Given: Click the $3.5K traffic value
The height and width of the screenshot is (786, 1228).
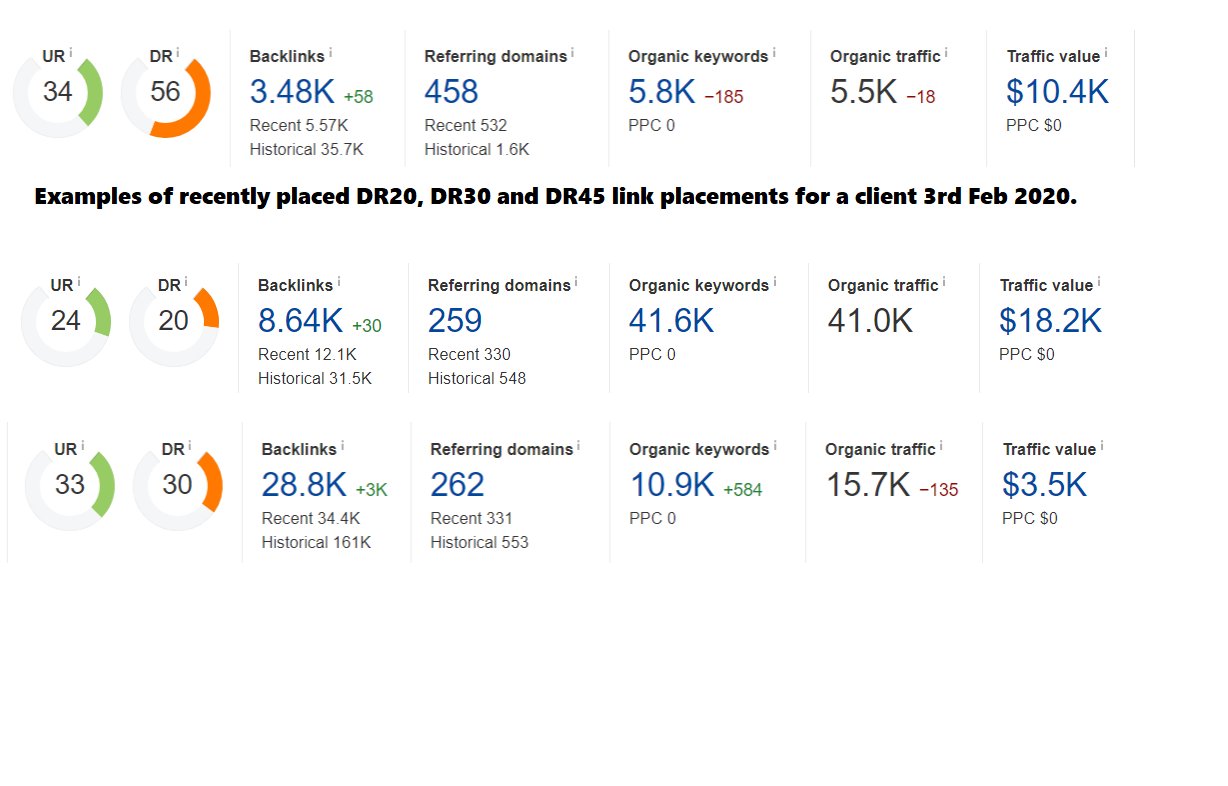Looking at the screenshot, I should click(x=1045, y=485).
